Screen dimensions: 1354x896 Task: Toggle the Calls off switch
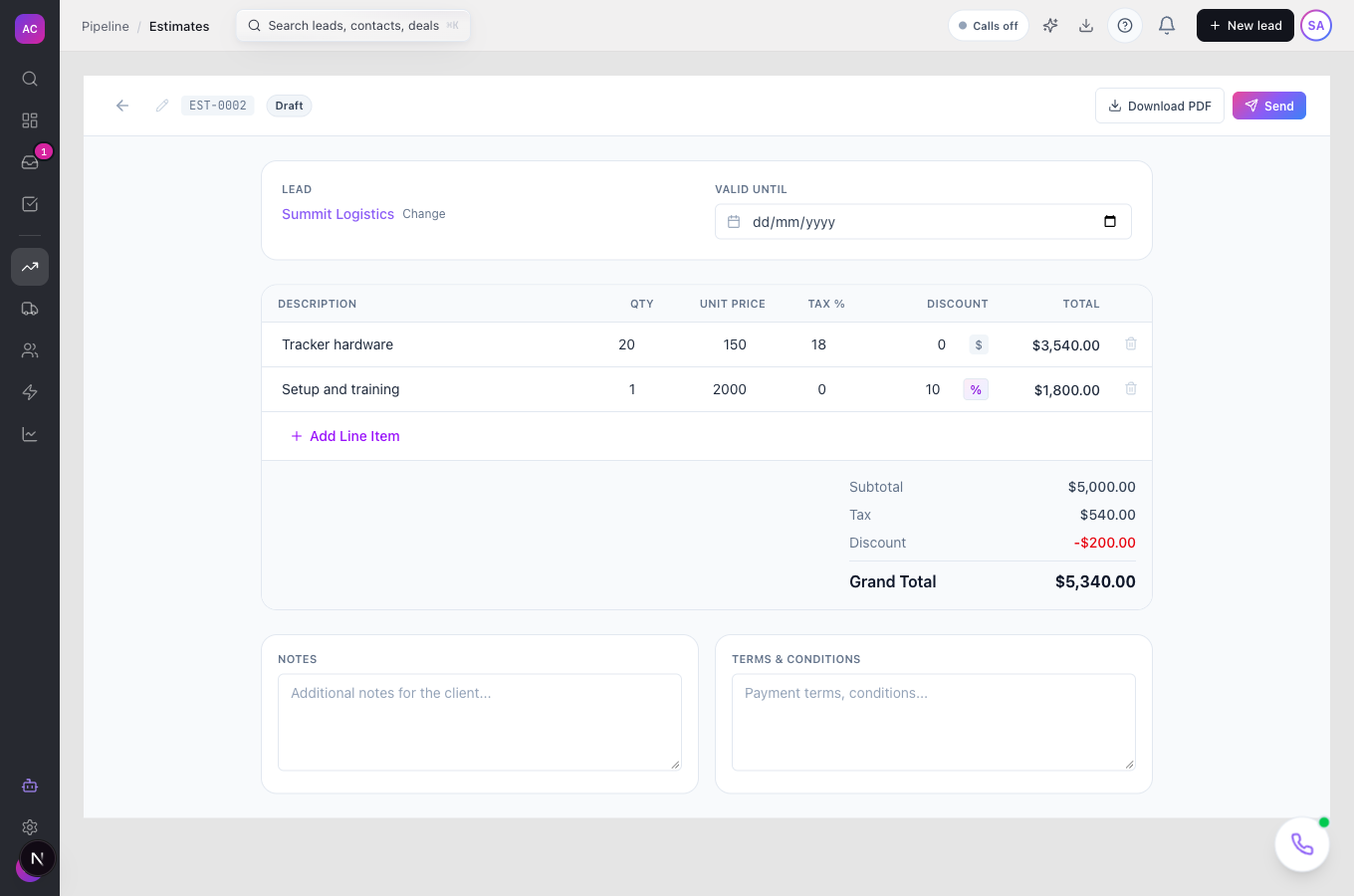click(989, 26)
